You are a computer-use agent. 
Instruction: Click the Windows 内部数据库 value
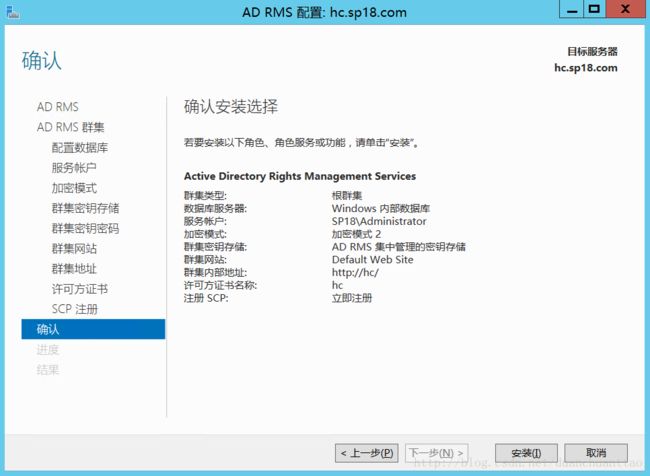(381, 209)
